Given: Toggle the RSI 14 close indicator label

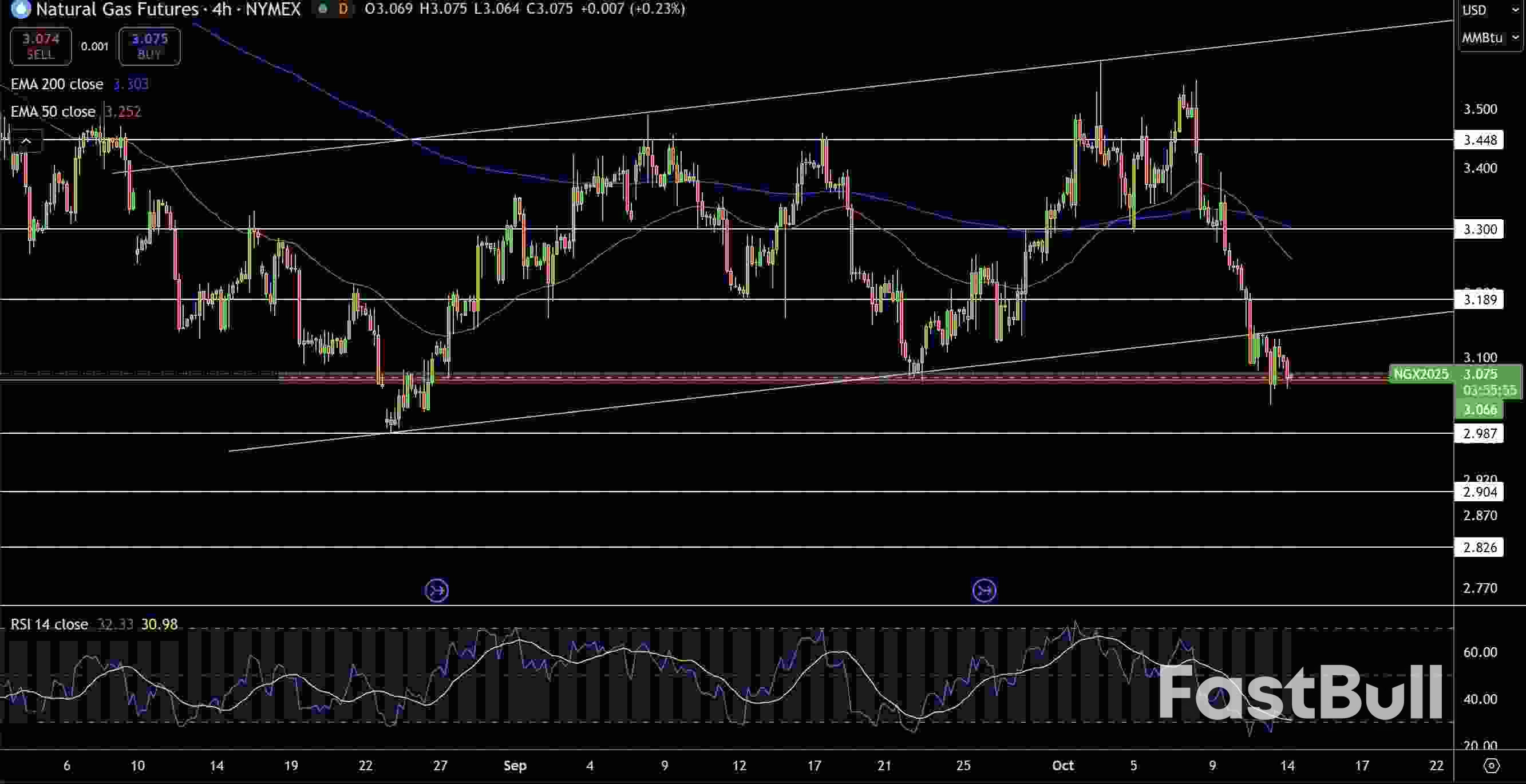Looking at the screenshot, I should (x=49, y=624).
